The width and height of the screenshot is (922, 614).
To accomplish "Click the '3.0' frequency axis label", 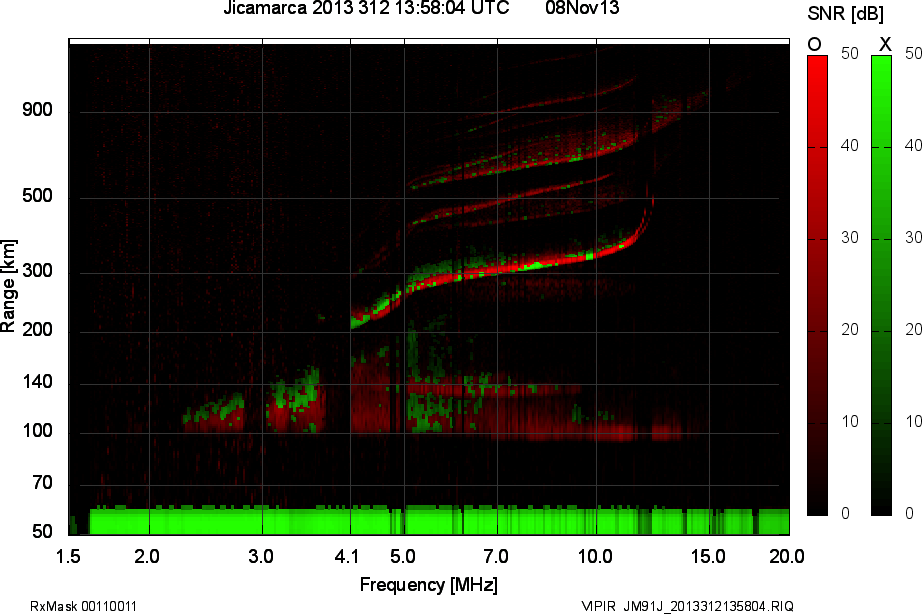I will [260, 556].
